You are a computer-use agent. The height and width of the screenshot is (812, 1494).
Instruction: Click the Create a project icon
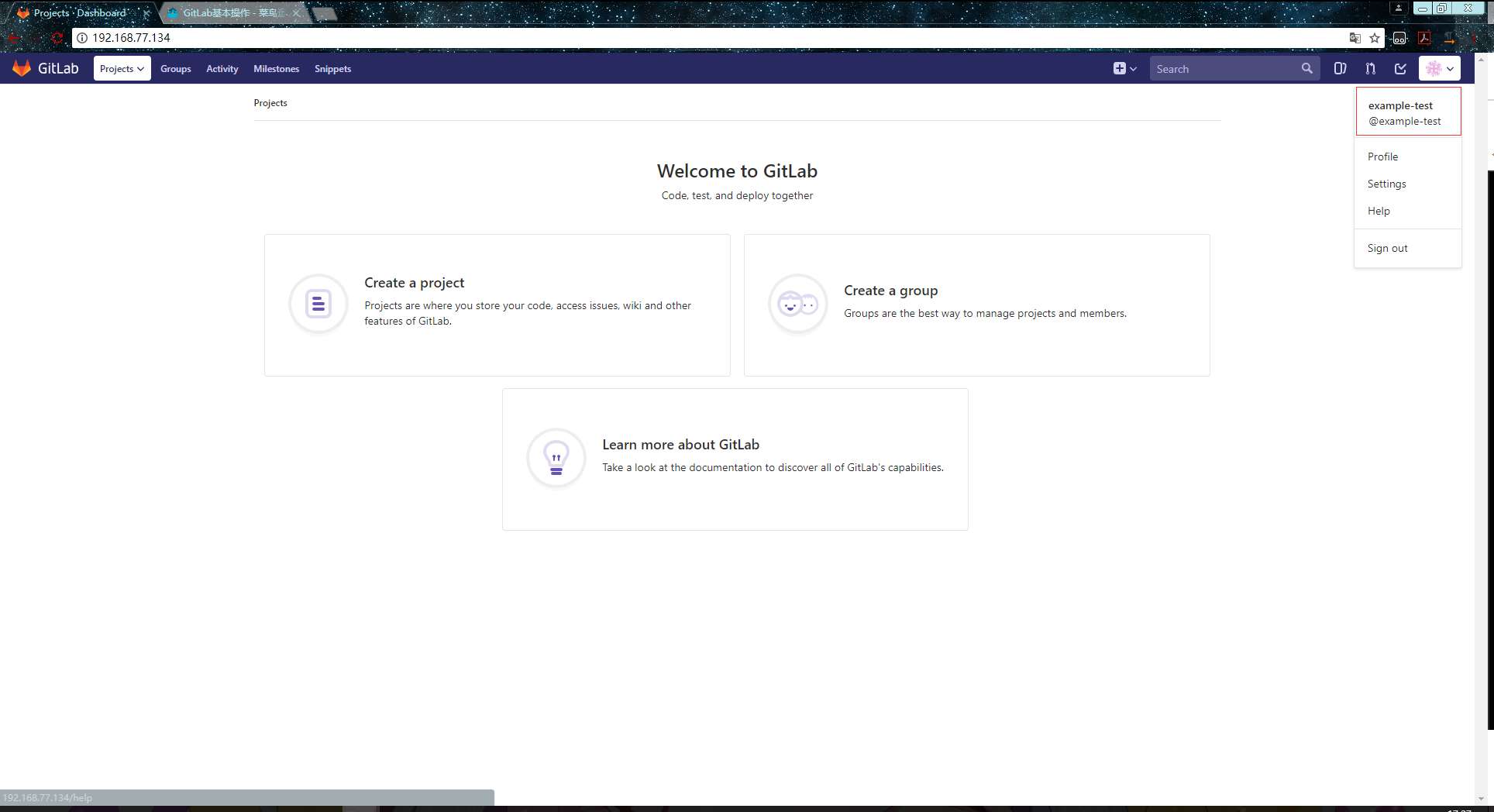[318, 304]
